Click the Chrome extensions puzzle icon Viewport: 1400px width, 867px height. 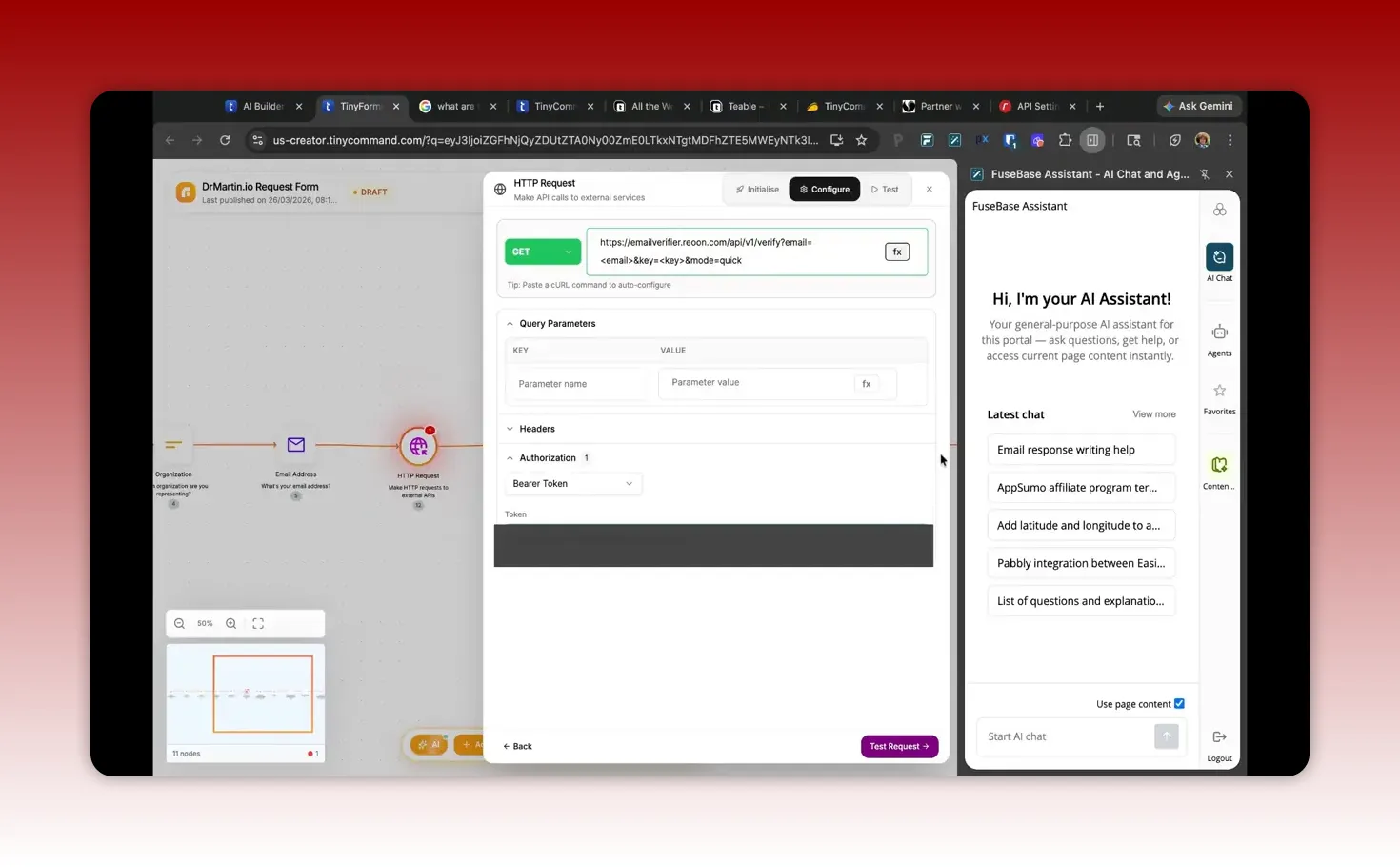click(1065, 140)
